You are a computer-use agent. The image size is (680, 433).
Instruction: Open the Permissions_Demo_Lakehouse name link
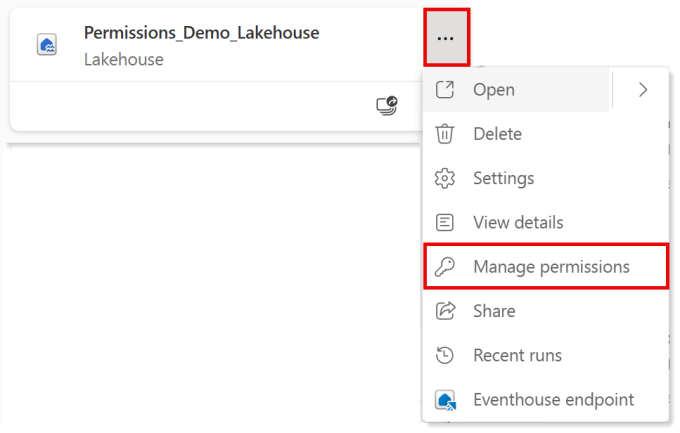click(x=201, y=33)
